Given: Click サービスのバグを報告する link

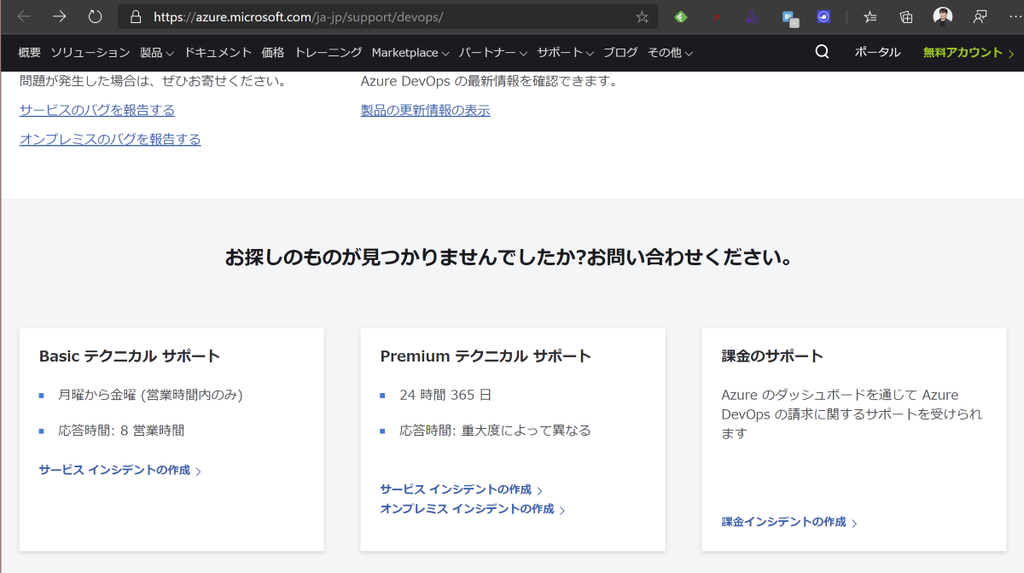Looking at the screenshot, I should point(97,110).
